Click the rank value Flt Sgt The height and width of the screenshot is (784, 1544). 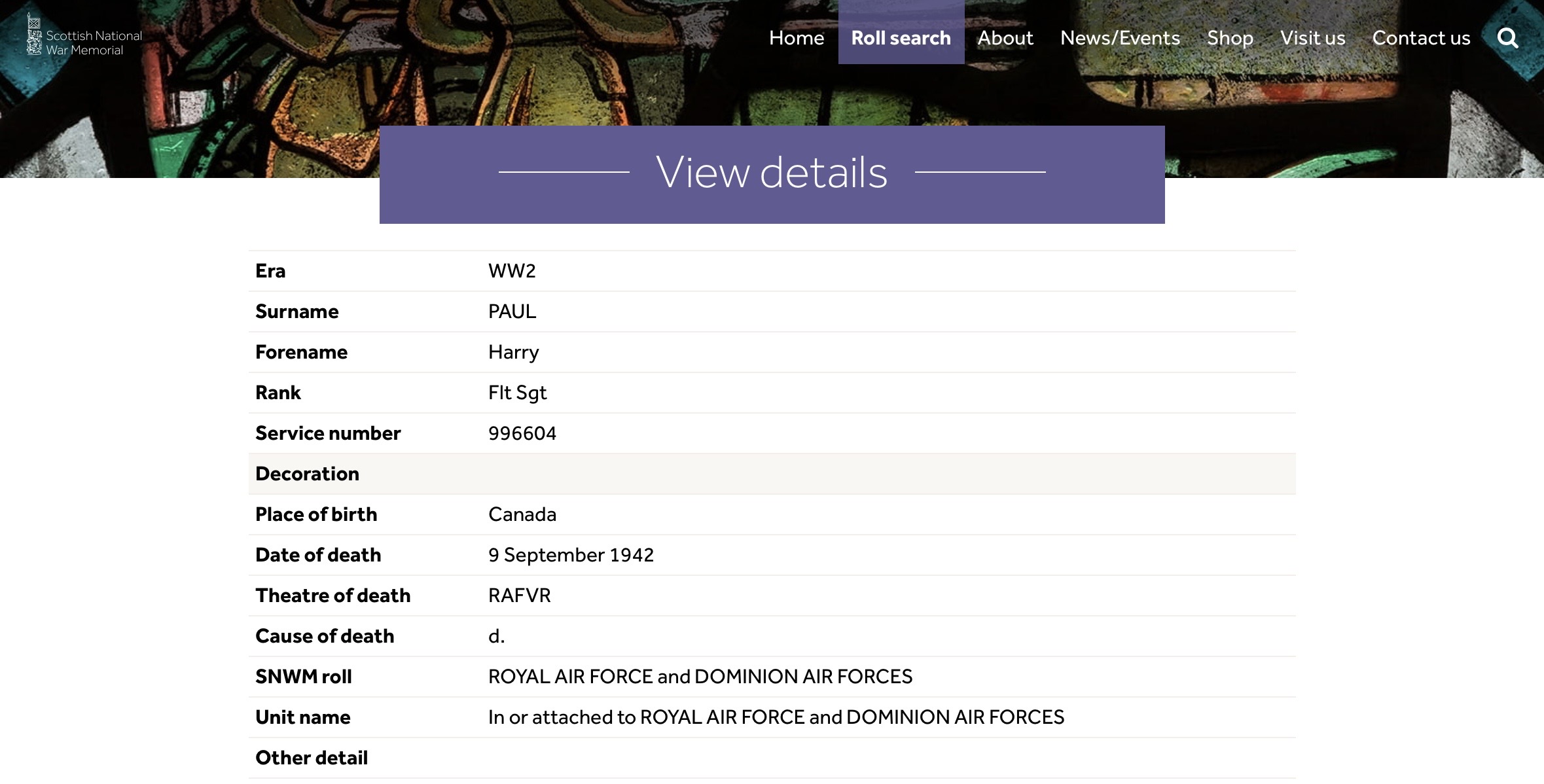517,393
